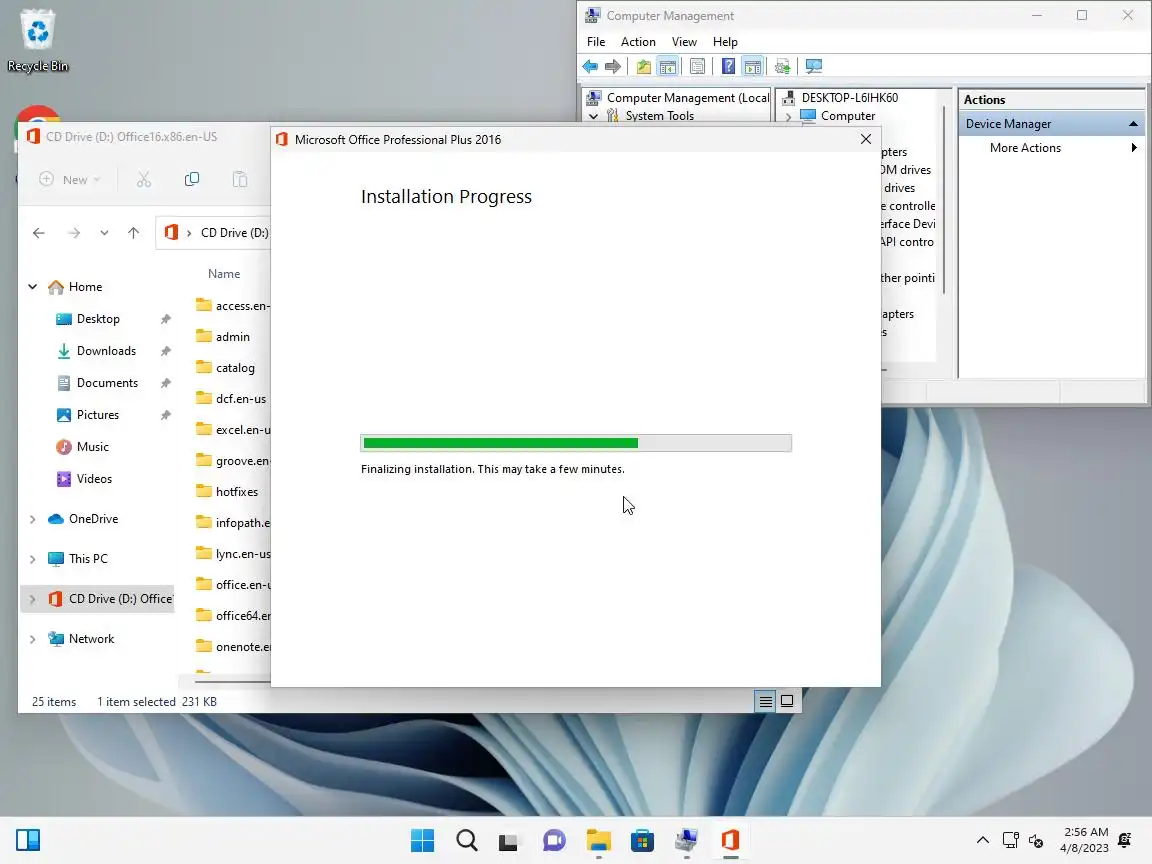The height and width of the screenshot is (864, 1152).
Task: Click Computer Management icon on taskbar
Action: [x=686, y=840]
